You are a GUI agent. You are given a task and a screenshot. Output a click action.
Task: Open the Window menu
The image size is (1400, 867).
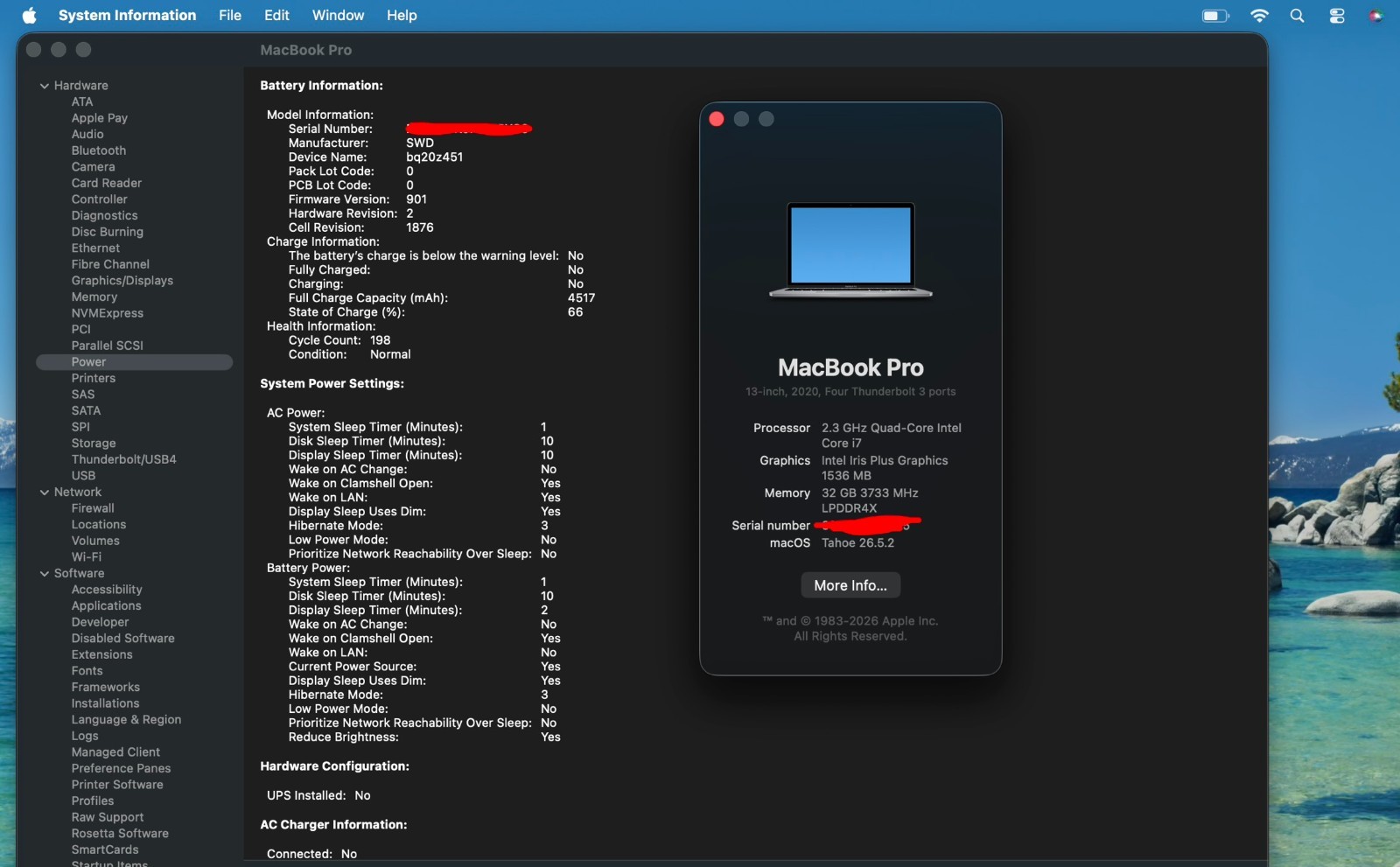[x=338, y=15]
